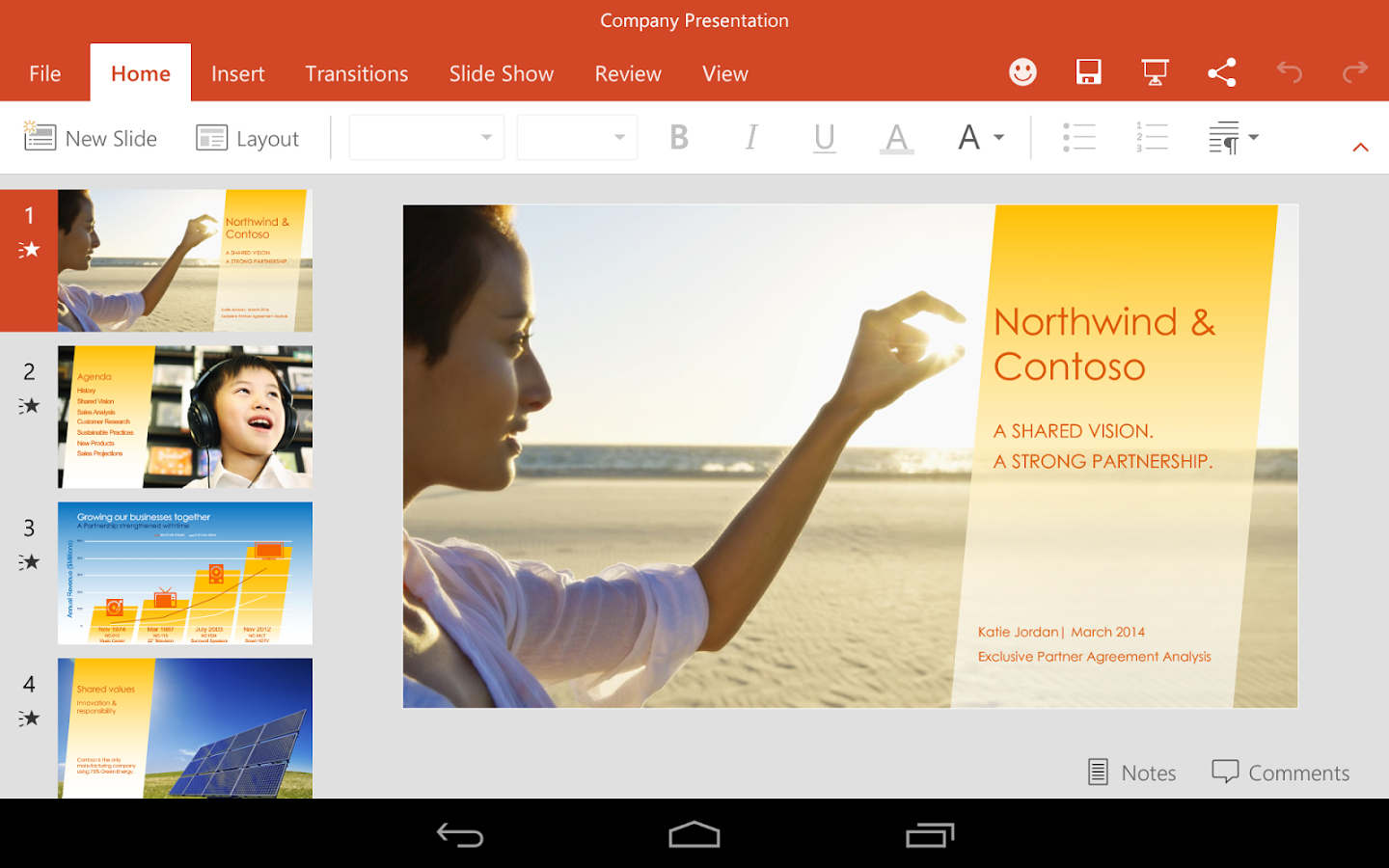
Task: Tap the Android recent apps button
Action: click(x=930, y=835)
